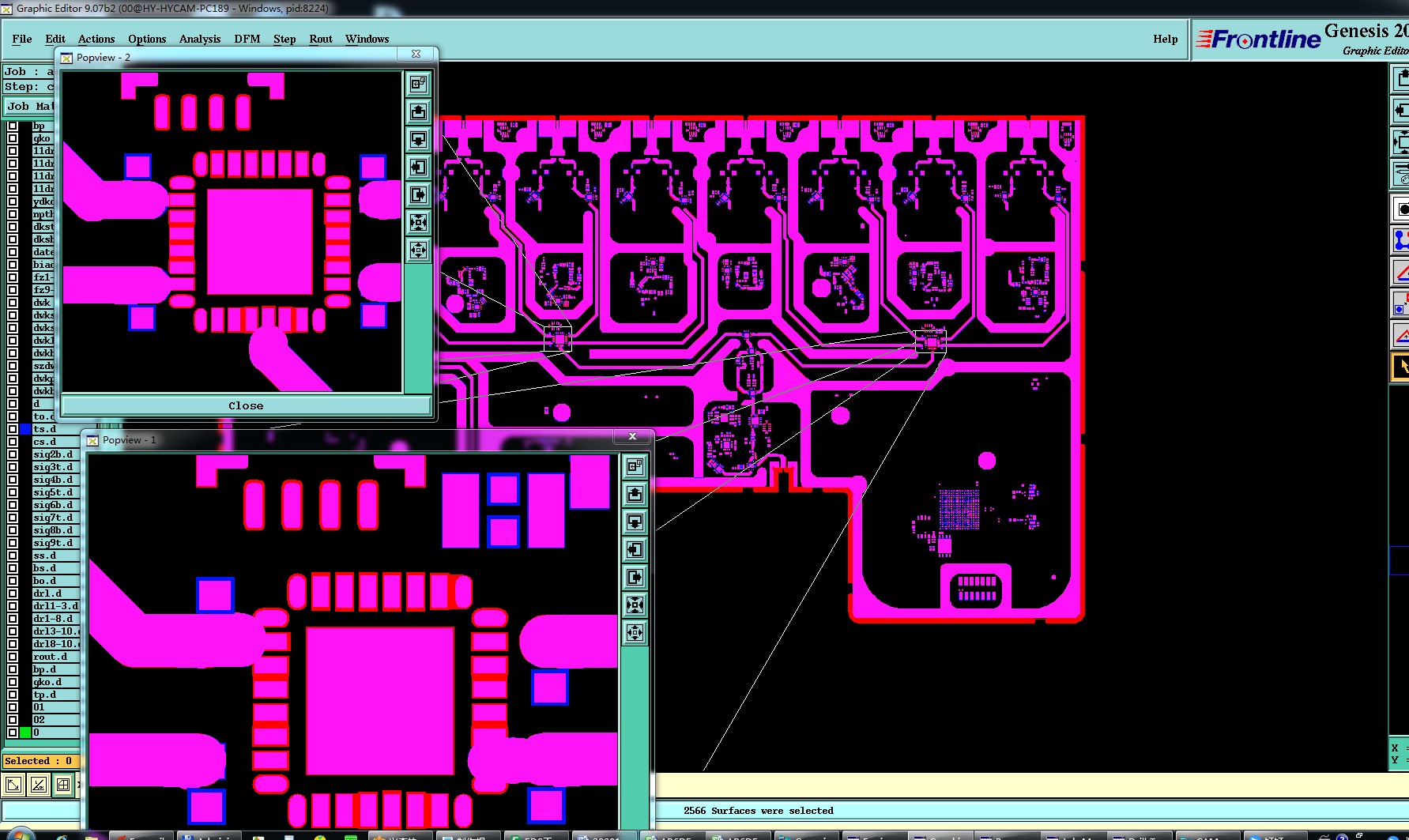
Task: Select the sig5t.d layer name
Action: click(x=55, y=492)
